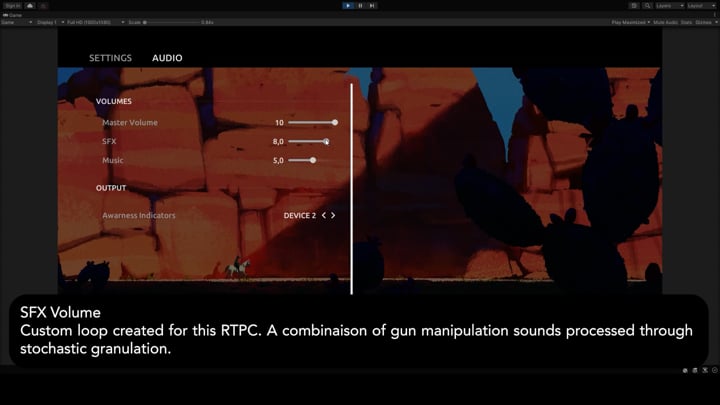
Task: Open the Game/Simulator view mode dropdown
Action: pyautogui.click(x=17, y=22)
